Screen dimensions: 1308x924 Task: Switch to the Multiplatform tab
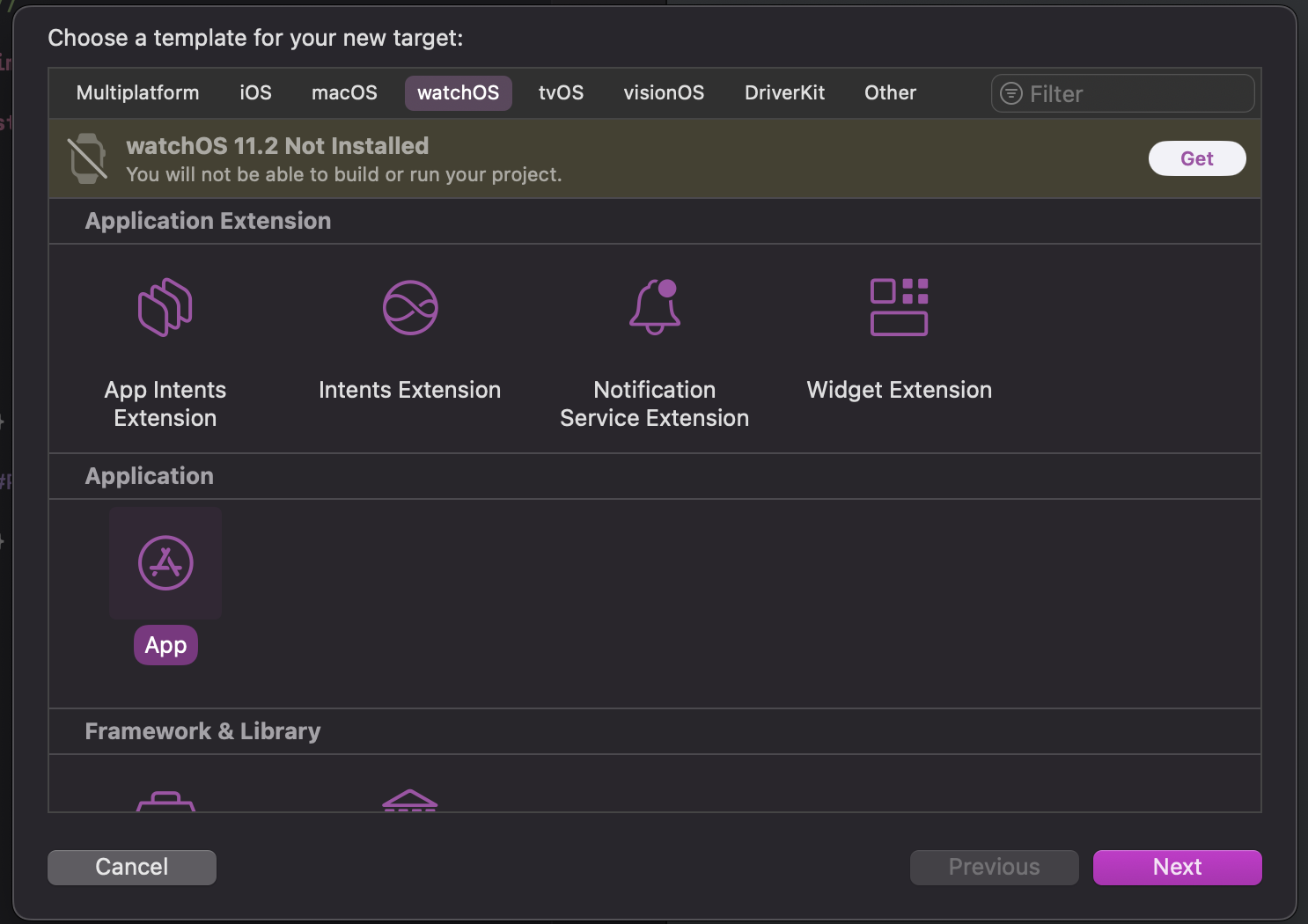click(138, 92)
